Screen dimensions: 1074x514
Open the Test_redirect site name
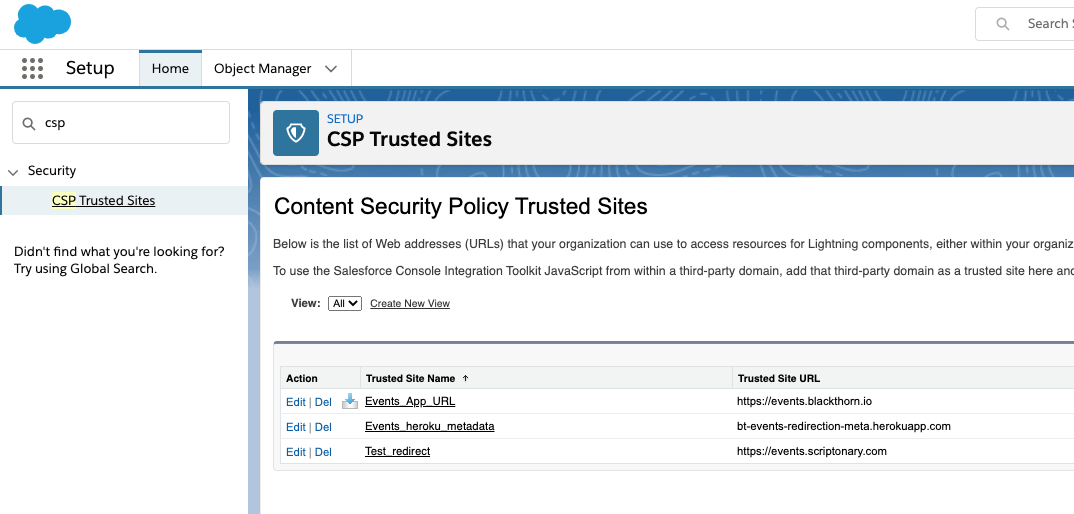[397, 450]
